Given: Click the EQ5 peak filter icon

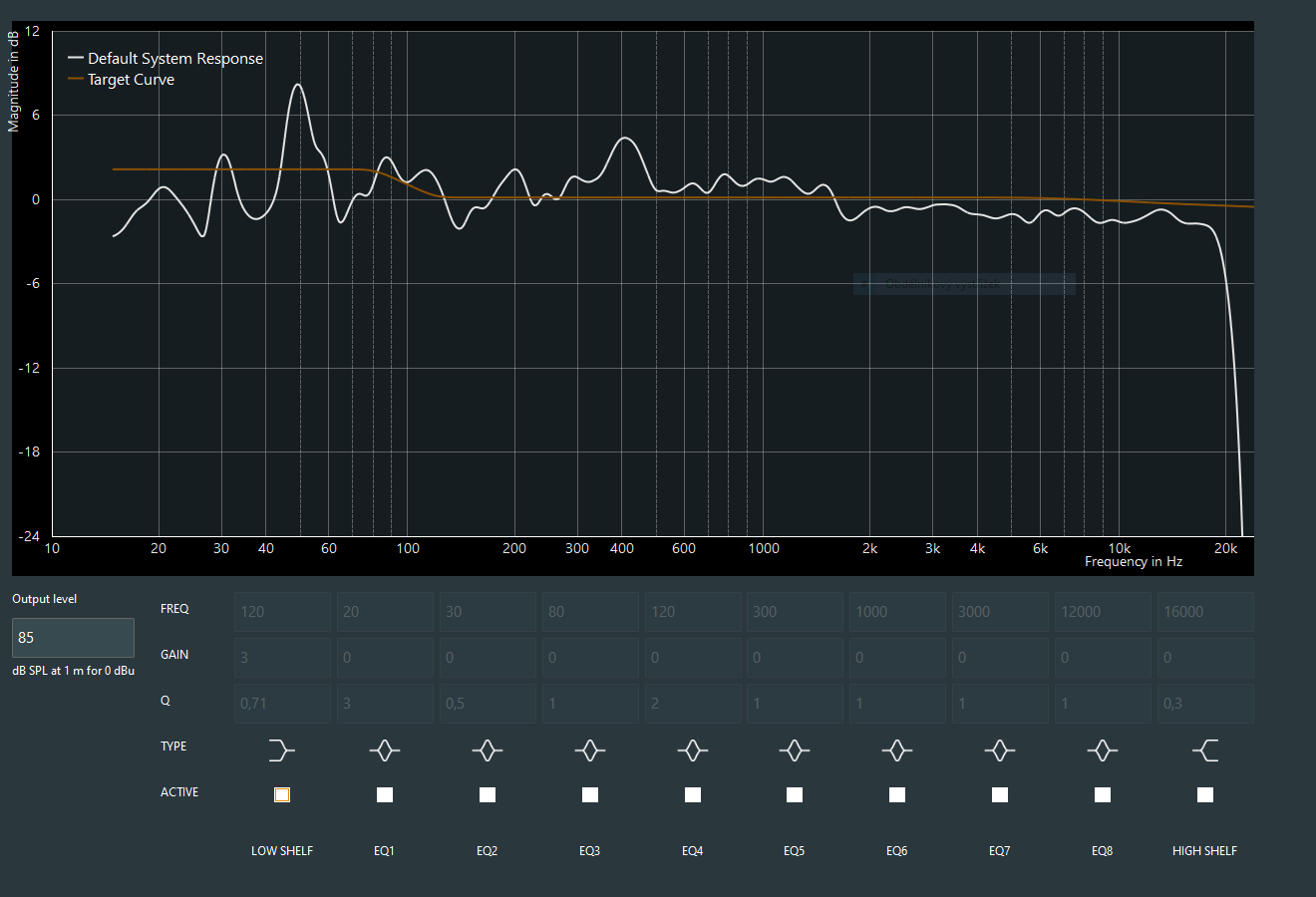Looking at the screenshot, I should tap(795, 749).
